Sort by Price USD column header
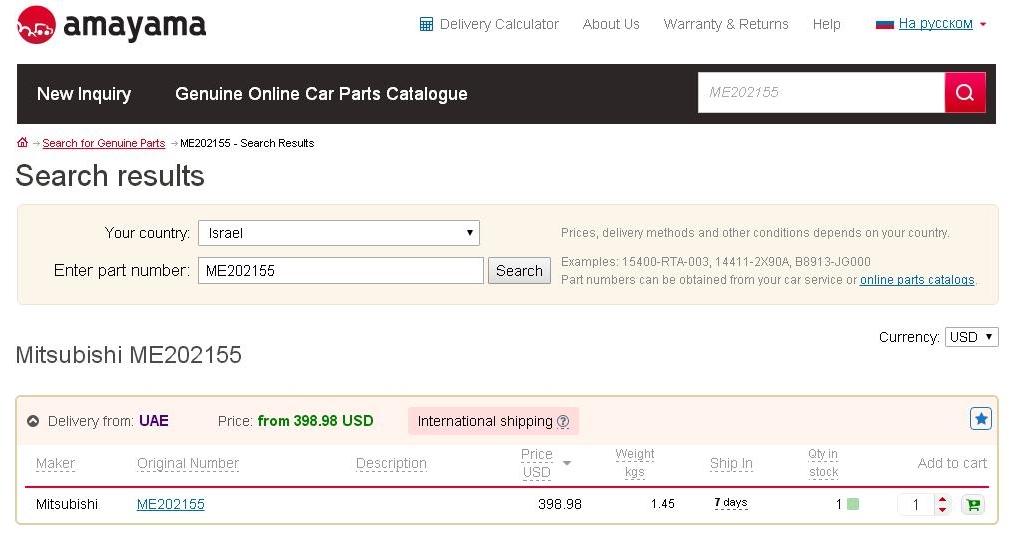 537,463
